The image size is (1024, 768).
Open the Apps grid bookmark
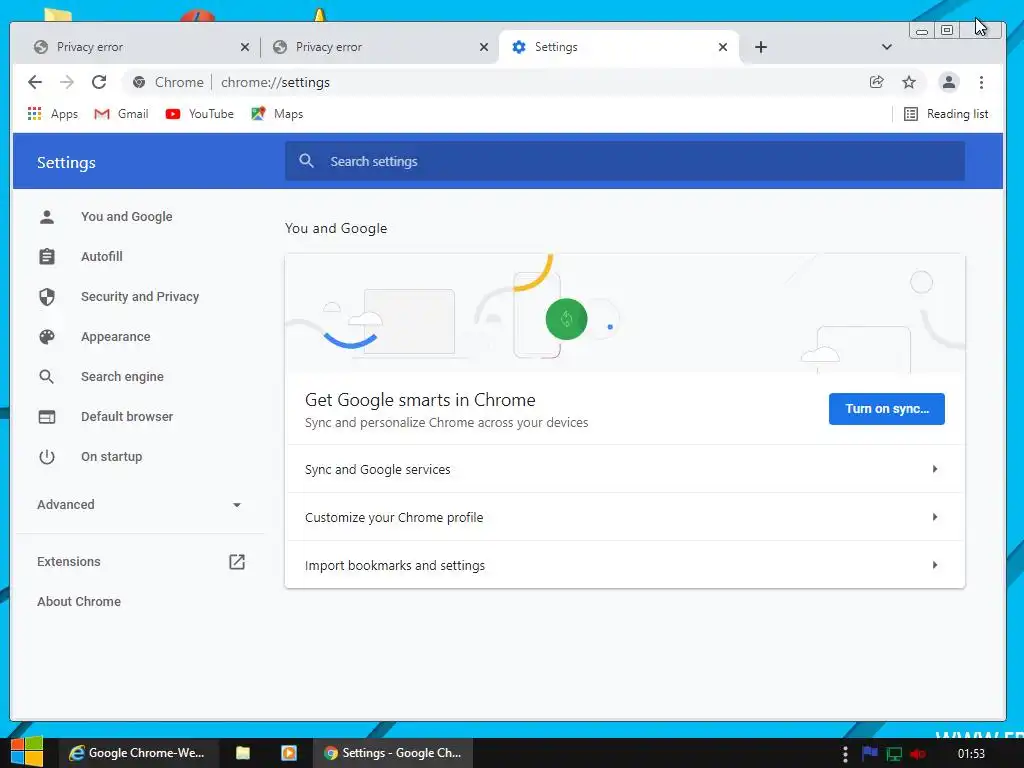coord(52,114)
